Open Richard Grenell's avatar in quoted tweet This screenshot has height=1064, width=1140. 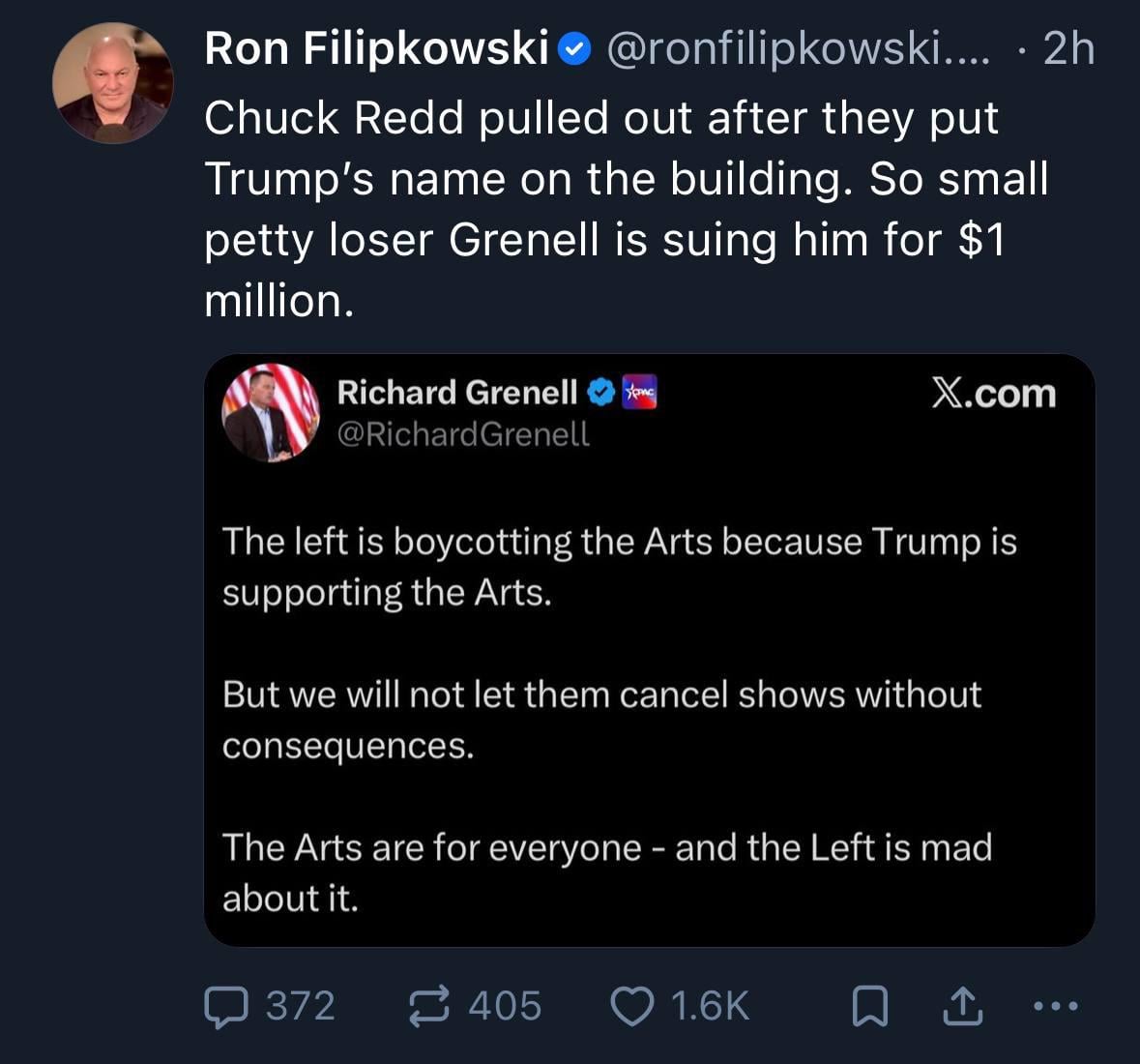[271, 412]
